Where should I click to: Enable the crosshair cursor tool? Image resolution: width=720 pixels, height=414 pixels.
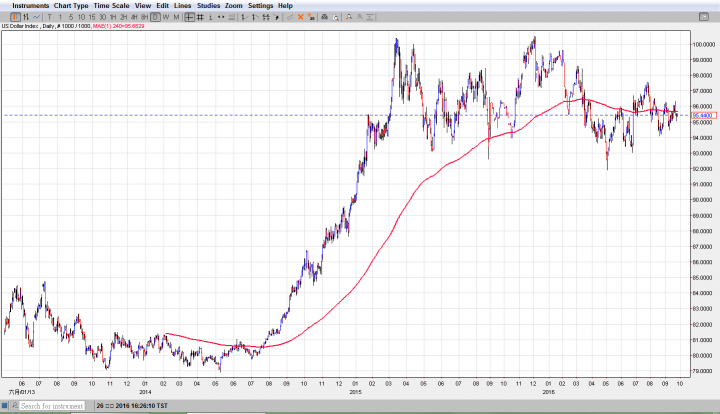coord(189,17)
